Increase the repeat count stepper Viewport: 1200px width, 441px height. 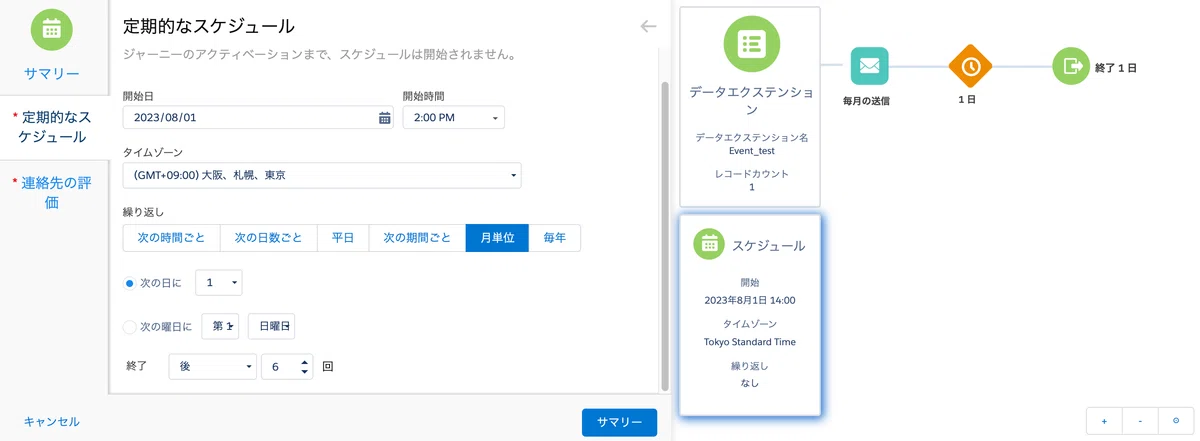[304, 361]
